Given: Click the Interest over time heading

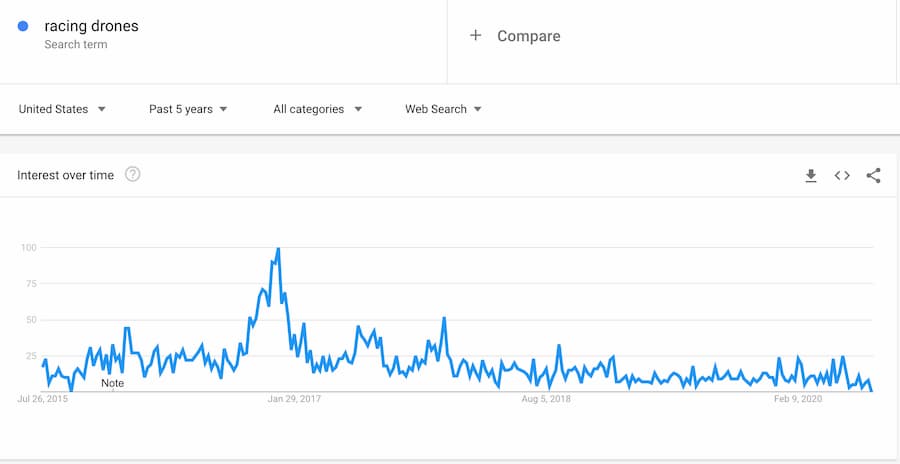Looking at the screenshot, I should [x=66, y=175].
